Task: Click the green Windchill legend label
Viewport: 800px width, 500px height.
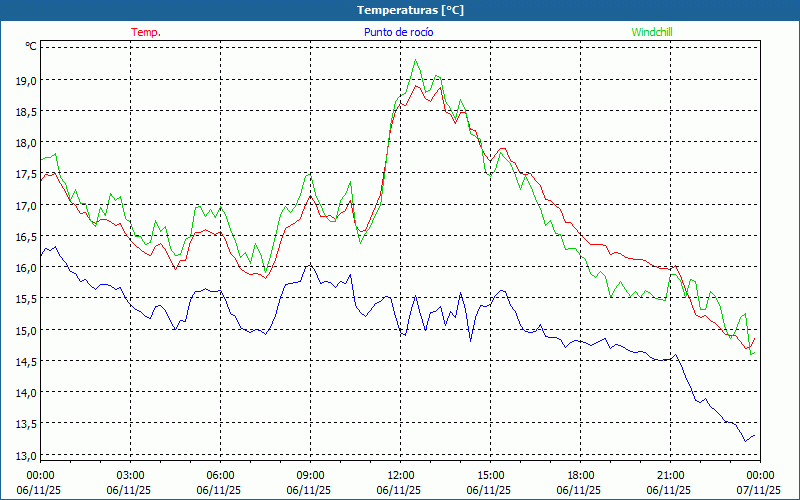Action: pyautogui.click(x=652, y=32)
